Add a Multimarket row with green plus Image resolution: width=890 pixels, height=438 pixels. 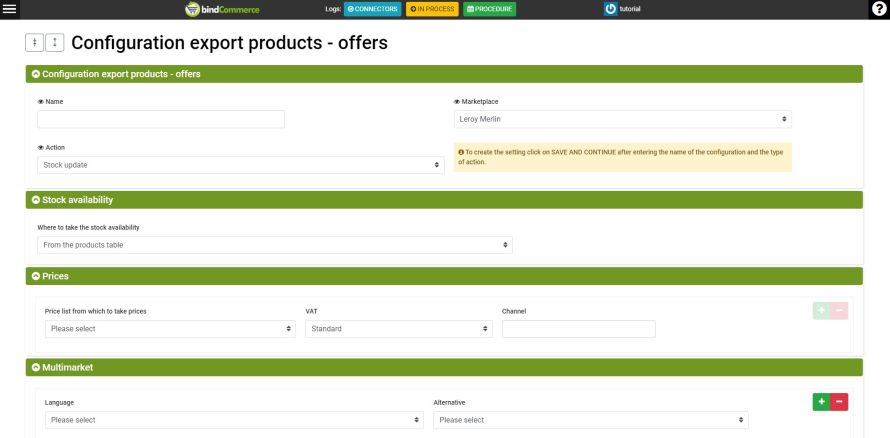pos(822,402)
